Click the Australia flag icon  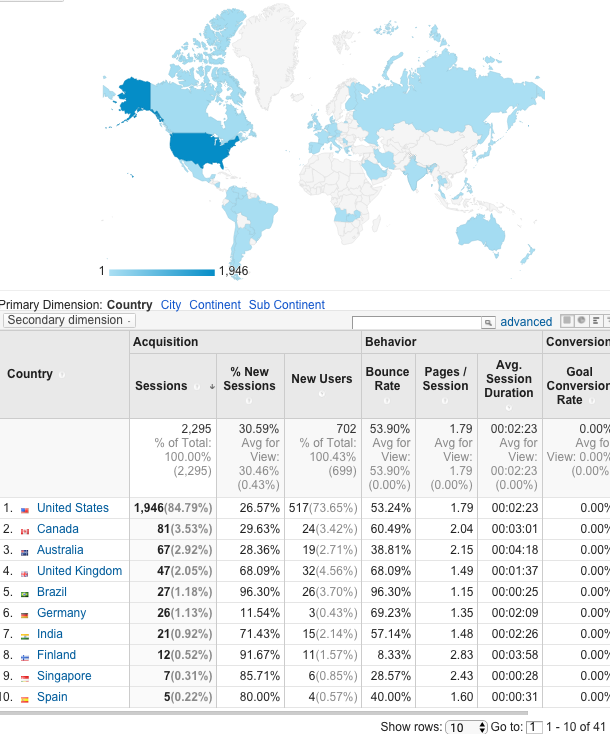click(25, 552)
